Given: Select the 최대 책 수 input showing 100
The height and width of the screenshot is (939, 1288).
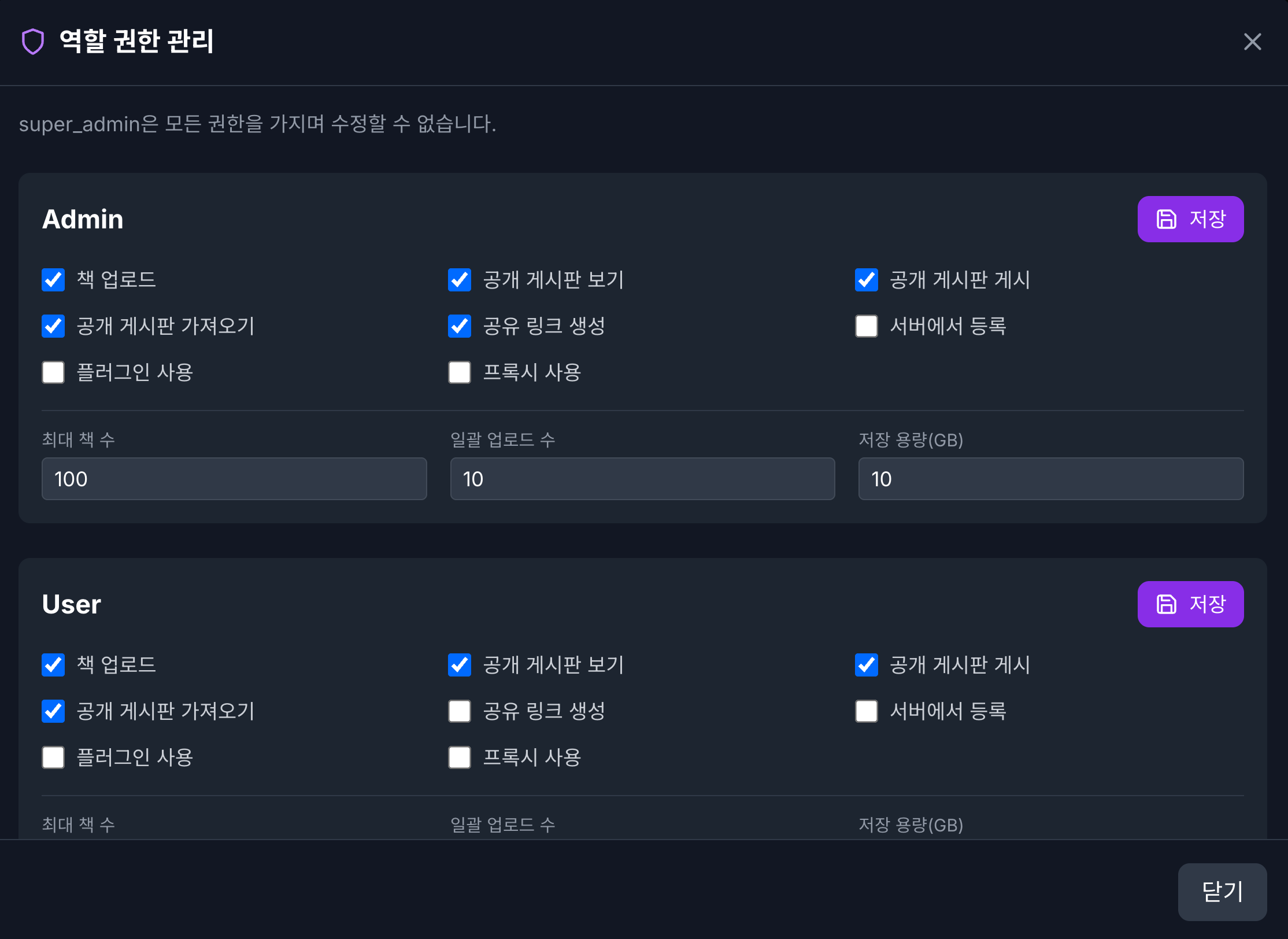Looking at the screenshot, I should tap(234, 479).
